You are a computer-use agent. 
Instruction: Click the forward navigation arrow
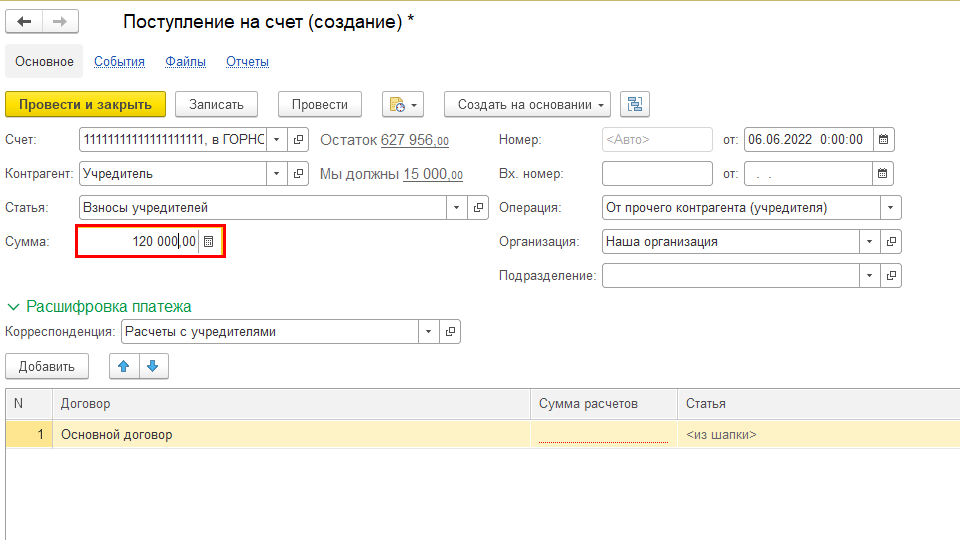tap(60, 22)
